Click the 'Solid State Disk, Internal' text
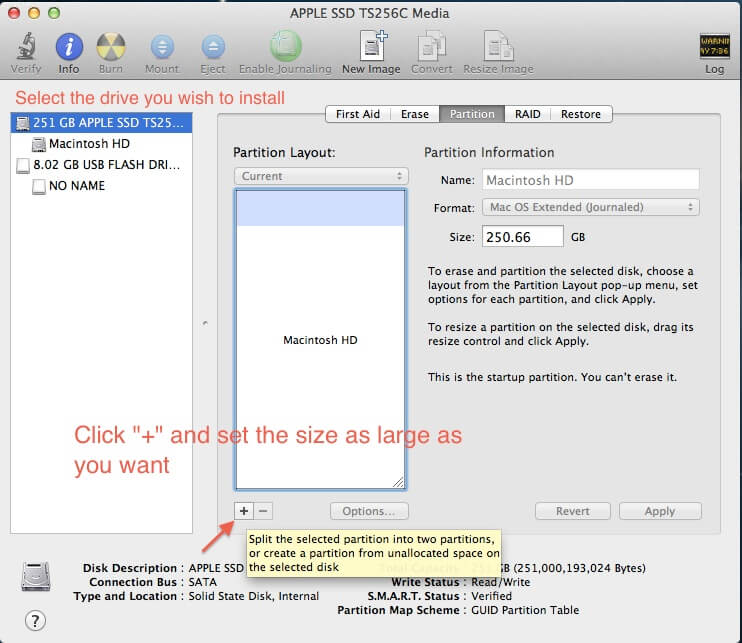 (254, 596)
